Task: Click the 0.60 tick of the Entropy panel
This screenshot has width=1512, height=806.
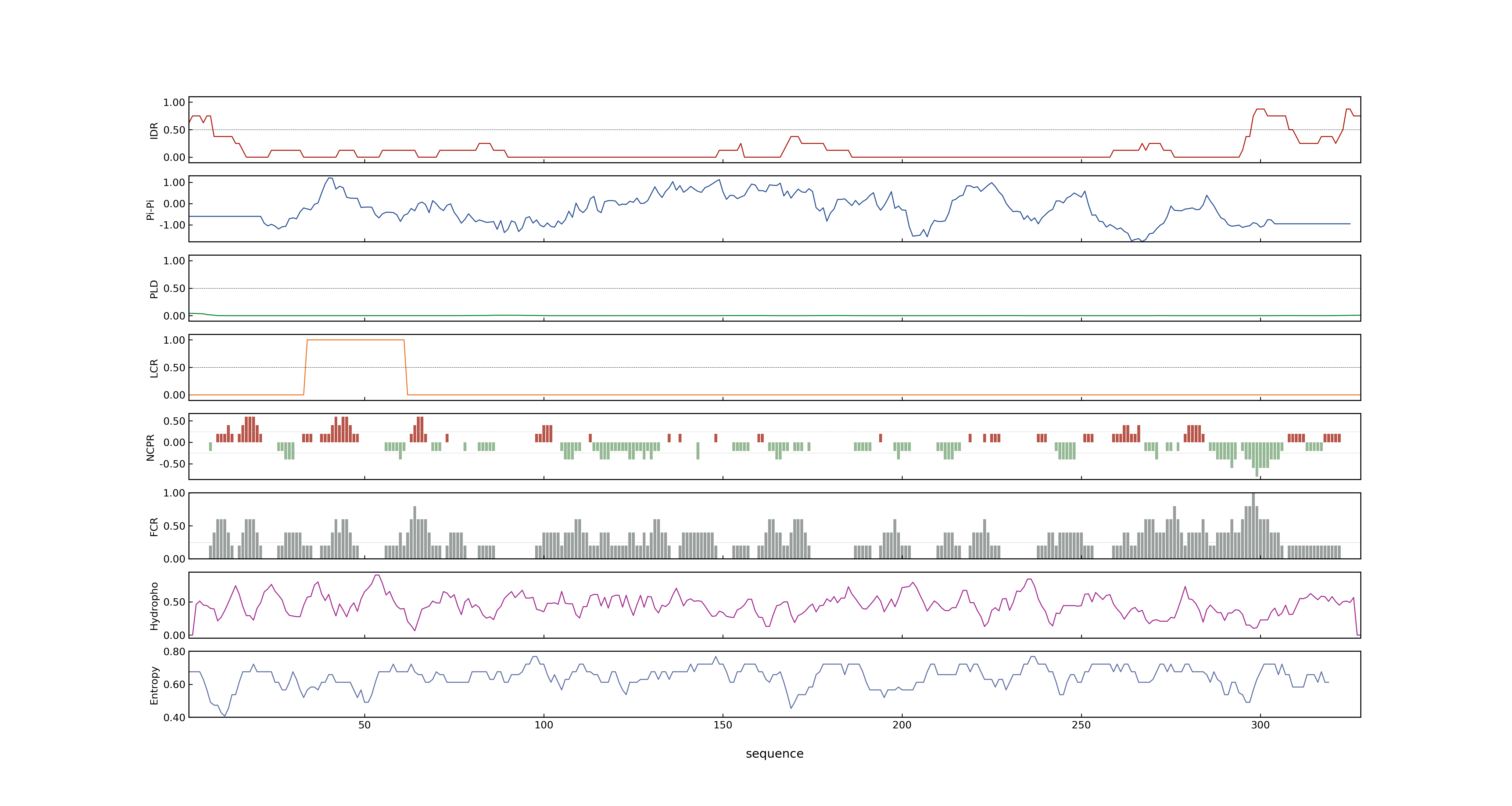Action: pyautogui.click(x=174, y=685)
